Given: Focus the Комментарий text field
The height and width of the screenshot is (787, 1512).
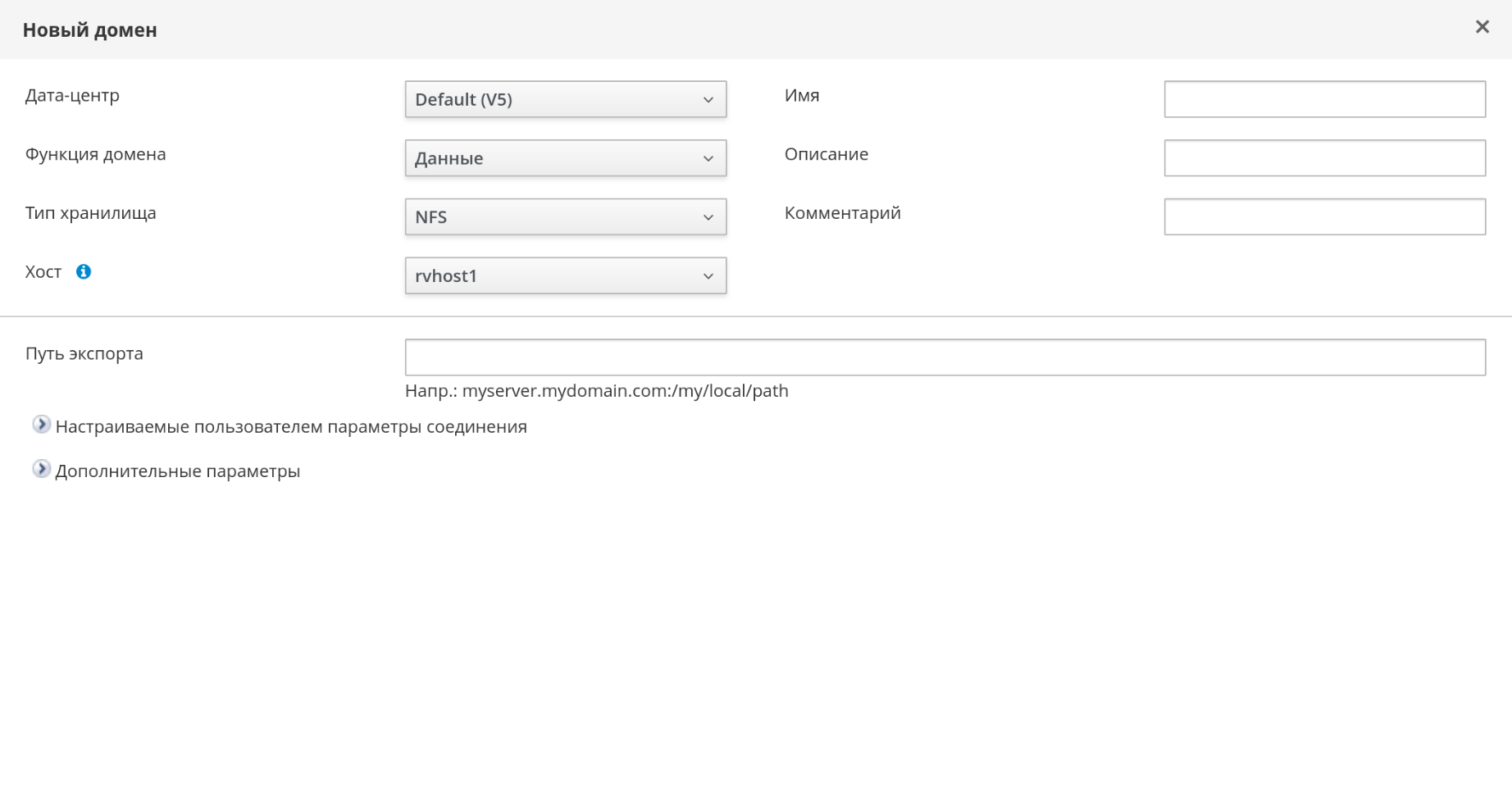Looking at the screenshot, I should (1324, 217).
